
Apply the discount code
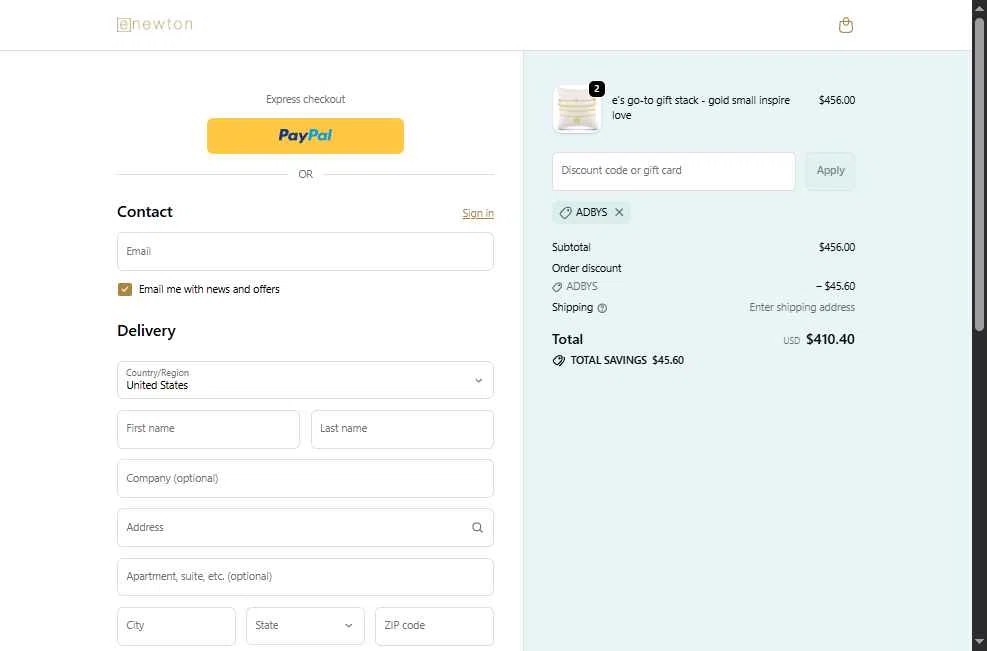(x=830, y=171)
